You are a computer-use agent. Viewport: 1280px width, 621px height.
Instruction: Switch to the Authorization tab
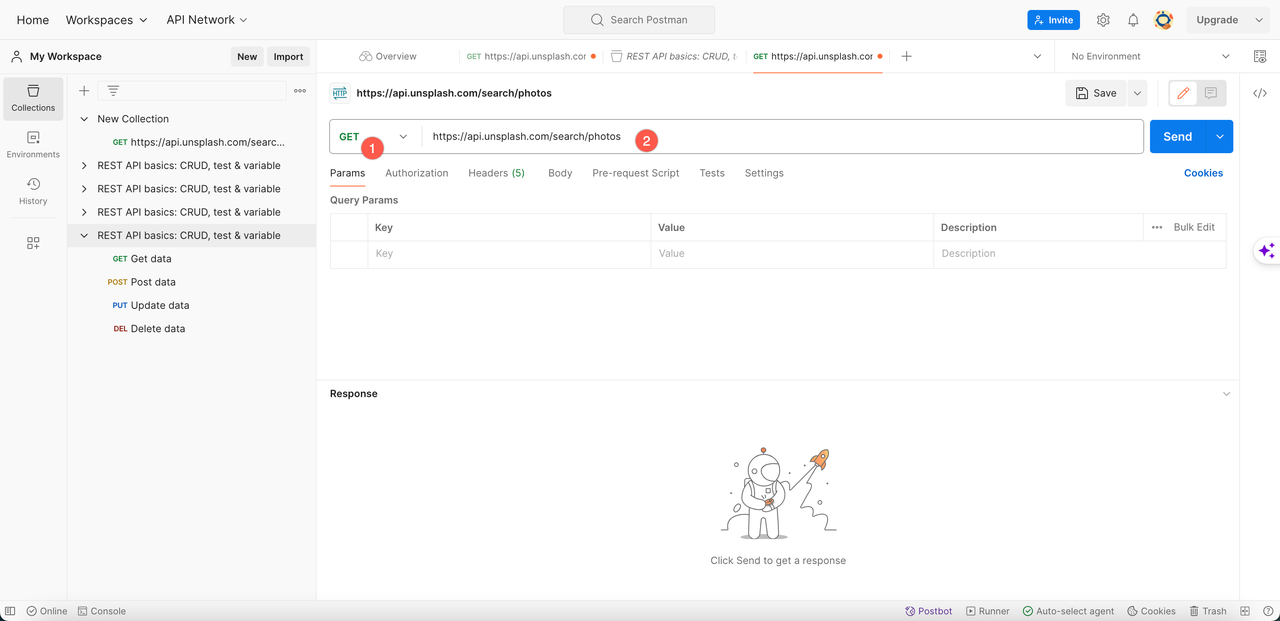[416, 173]
